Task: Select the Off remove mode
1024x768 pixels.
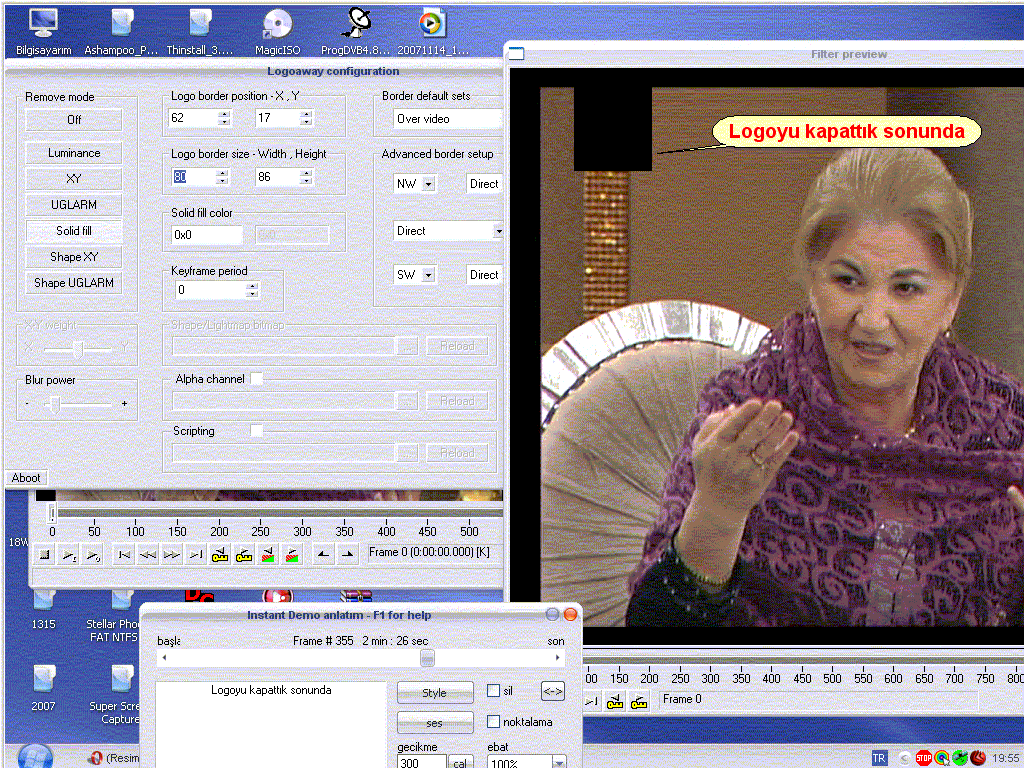Action: click(x=74, y=120)
